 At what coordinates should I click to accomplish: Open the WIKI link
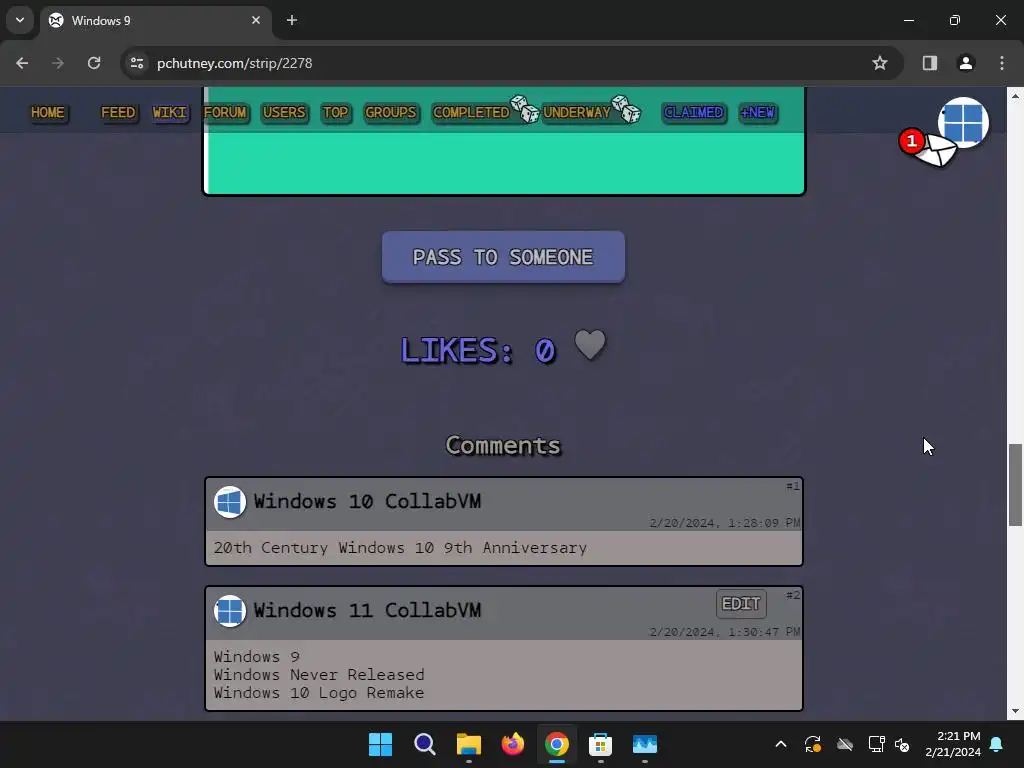170,112
